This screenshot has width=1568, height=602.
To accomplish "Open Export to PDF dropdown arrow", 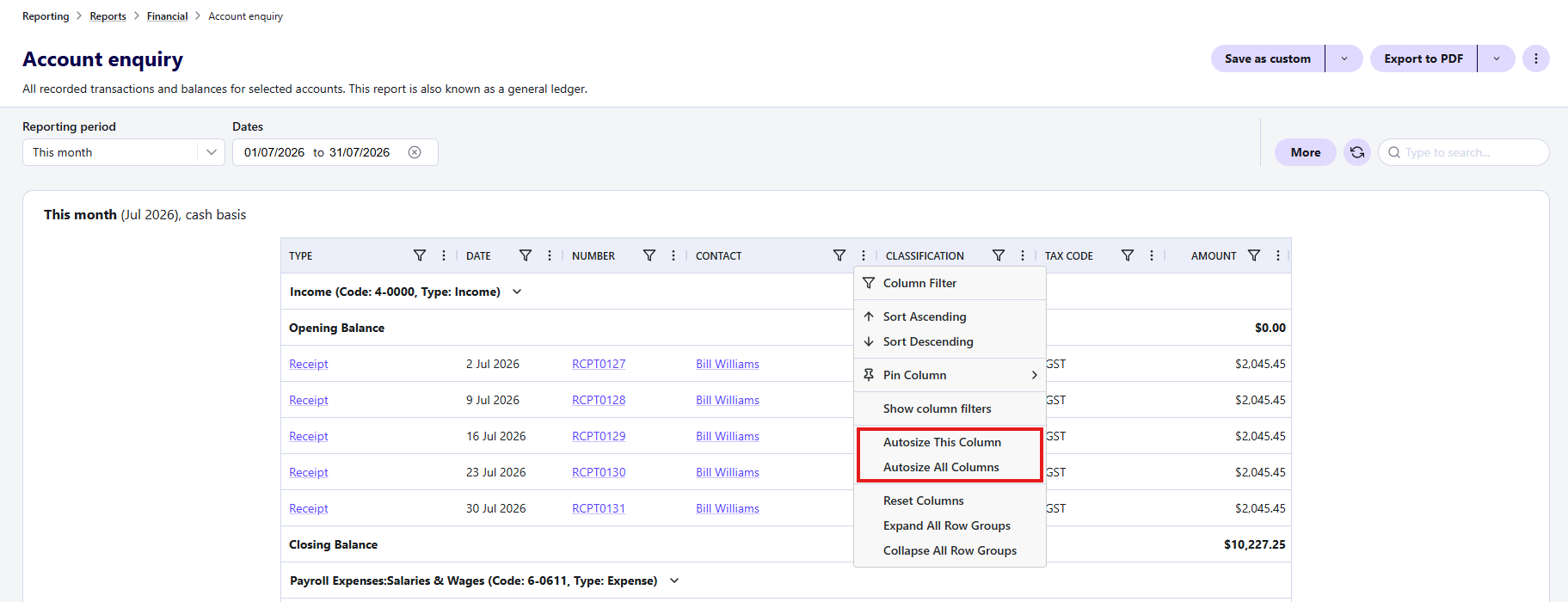I will click(1497, 58).
